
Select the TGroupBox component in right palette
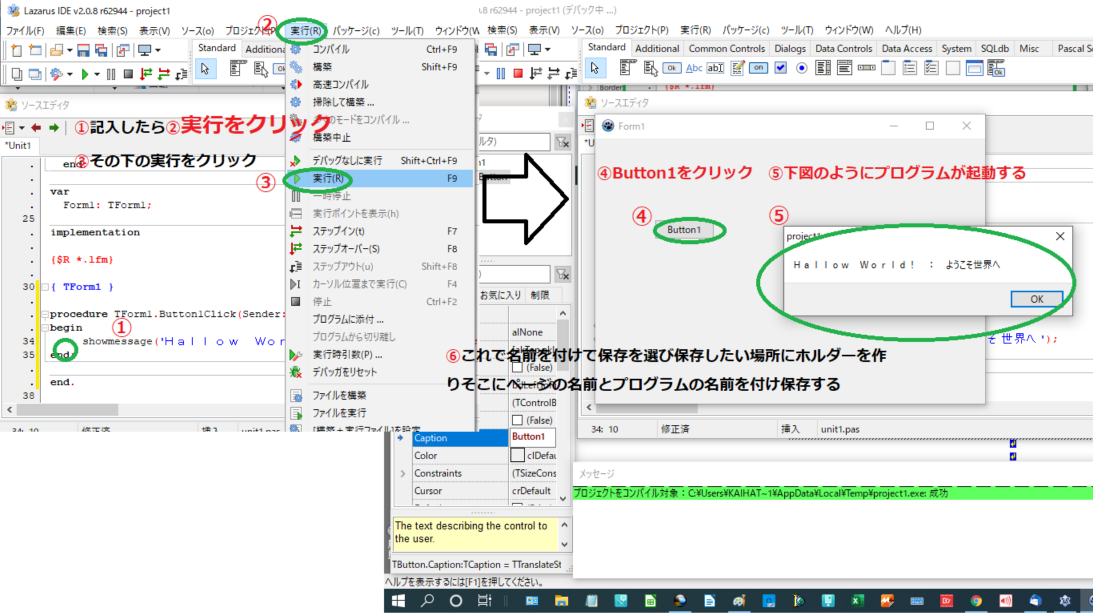(x=888, y=68)
